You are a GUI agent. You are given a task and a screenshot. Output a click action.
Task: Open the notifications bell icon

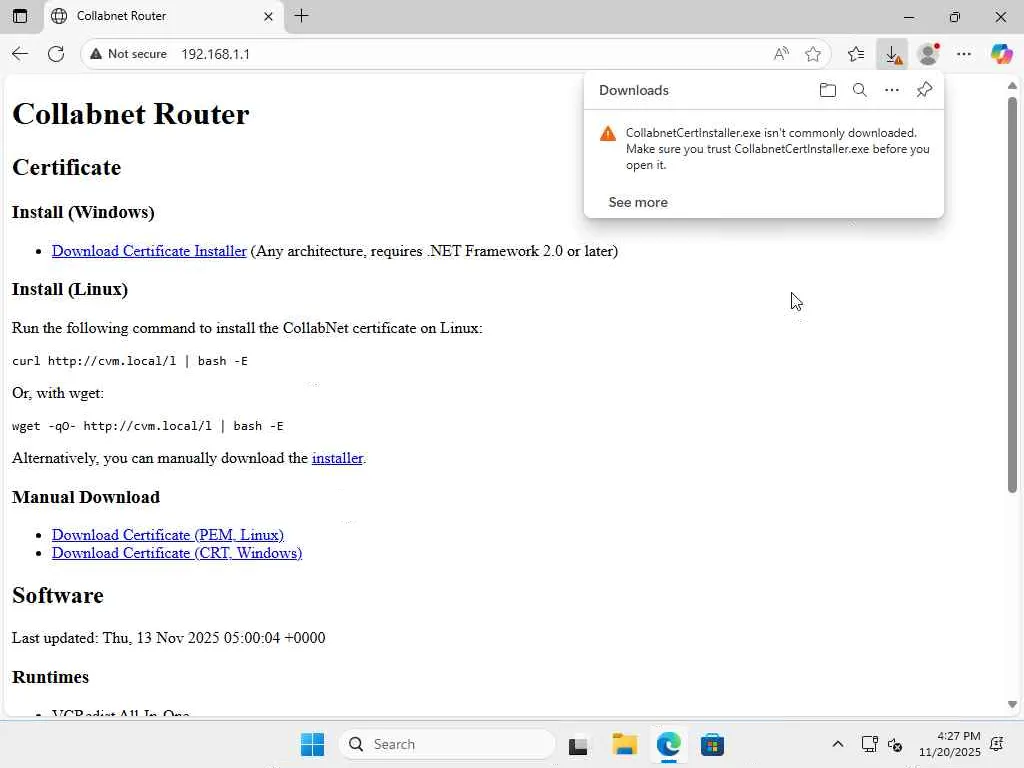(997, 744)
